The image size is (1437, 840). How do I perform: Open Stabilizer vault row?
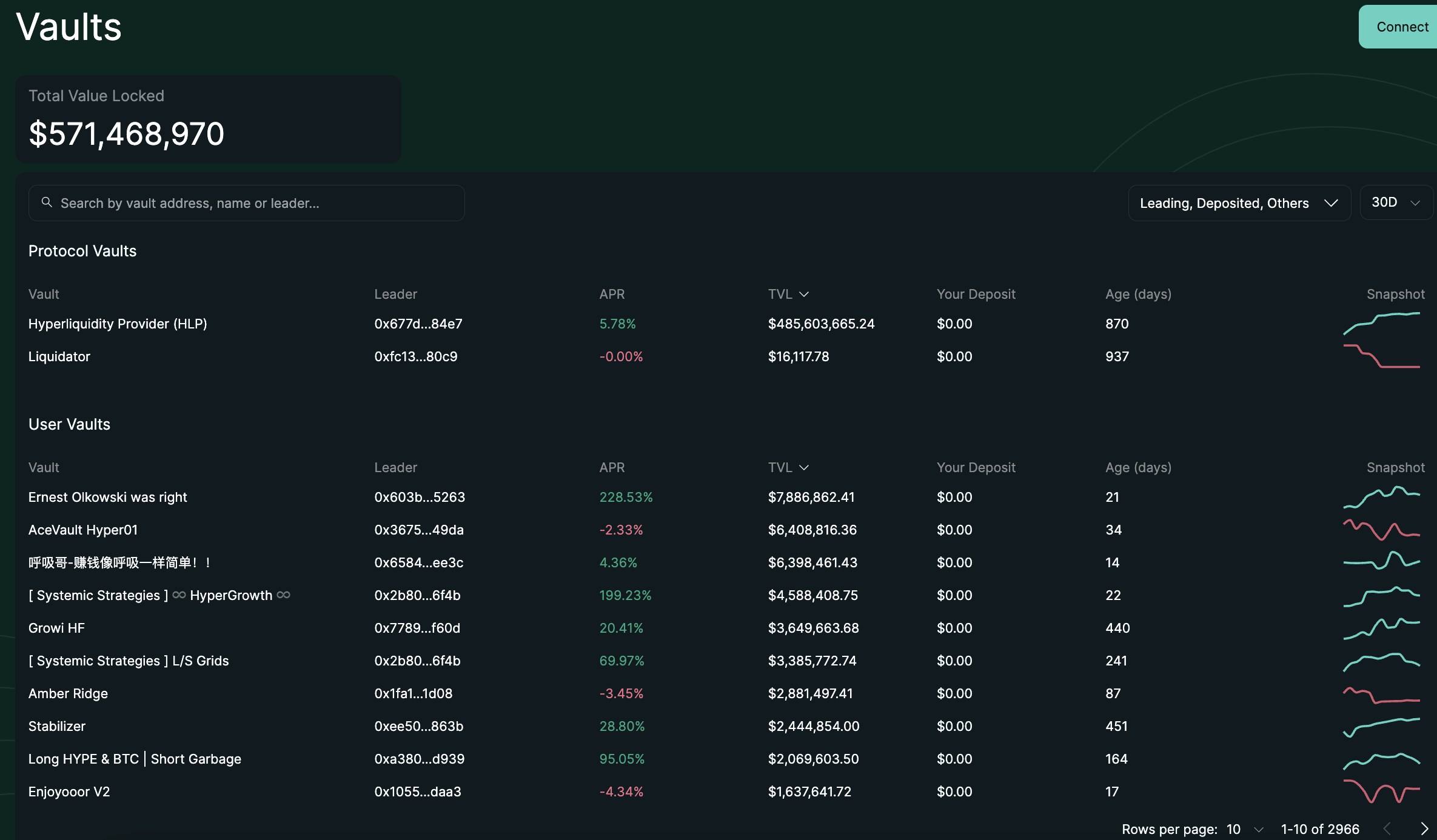tap(57, 726)
